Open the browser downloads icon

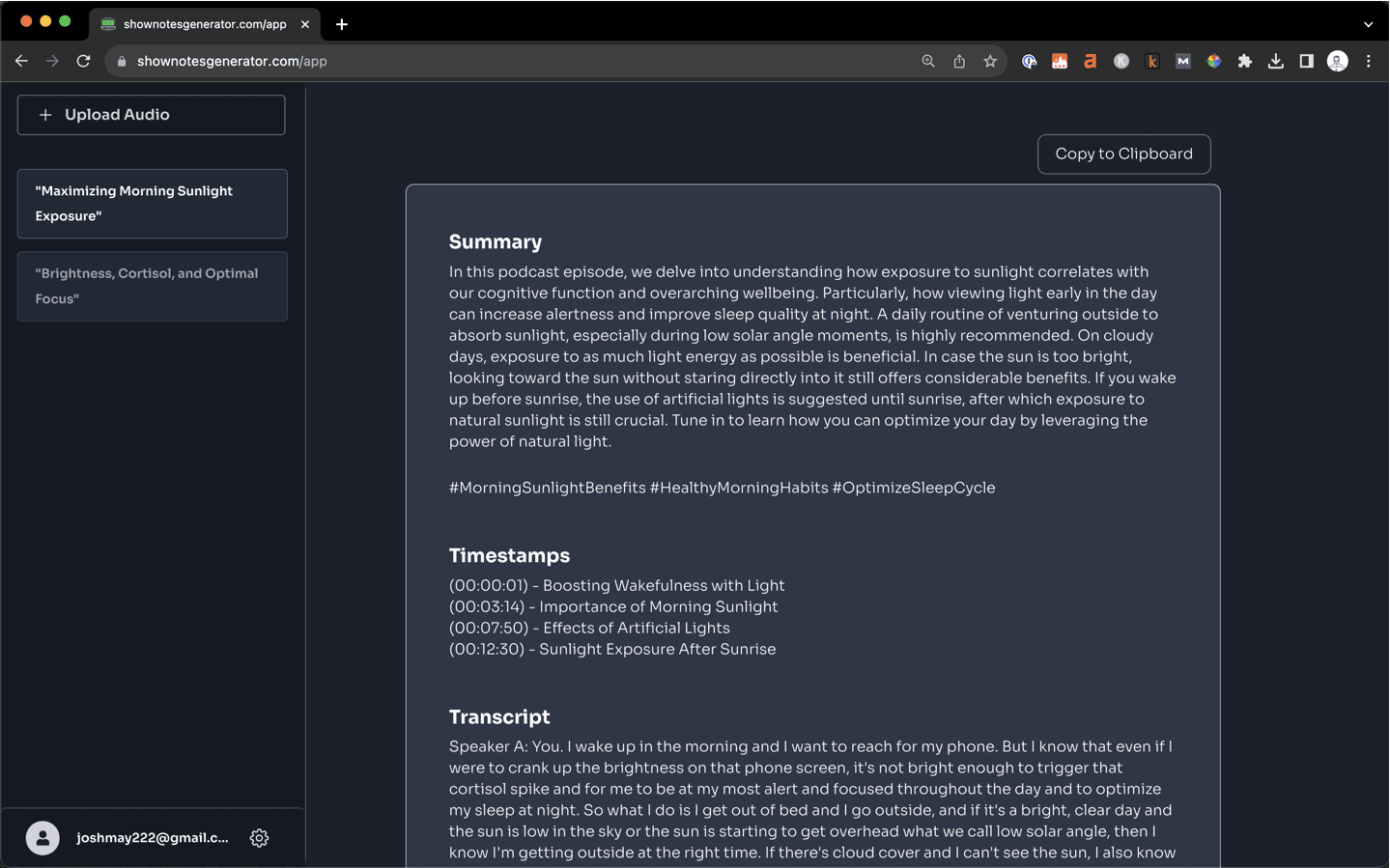click(x=1276, y=61)
